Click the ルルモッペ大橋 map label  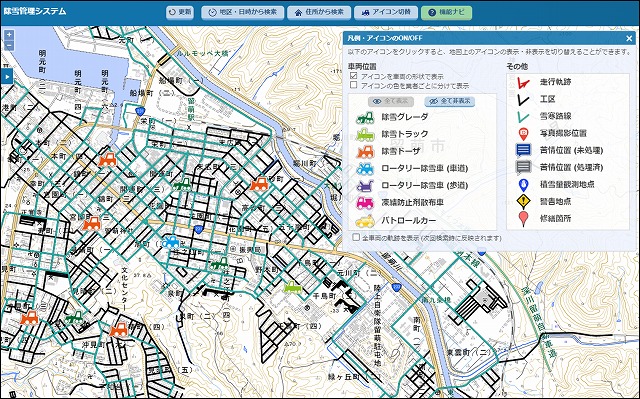[x=202, y=53]
